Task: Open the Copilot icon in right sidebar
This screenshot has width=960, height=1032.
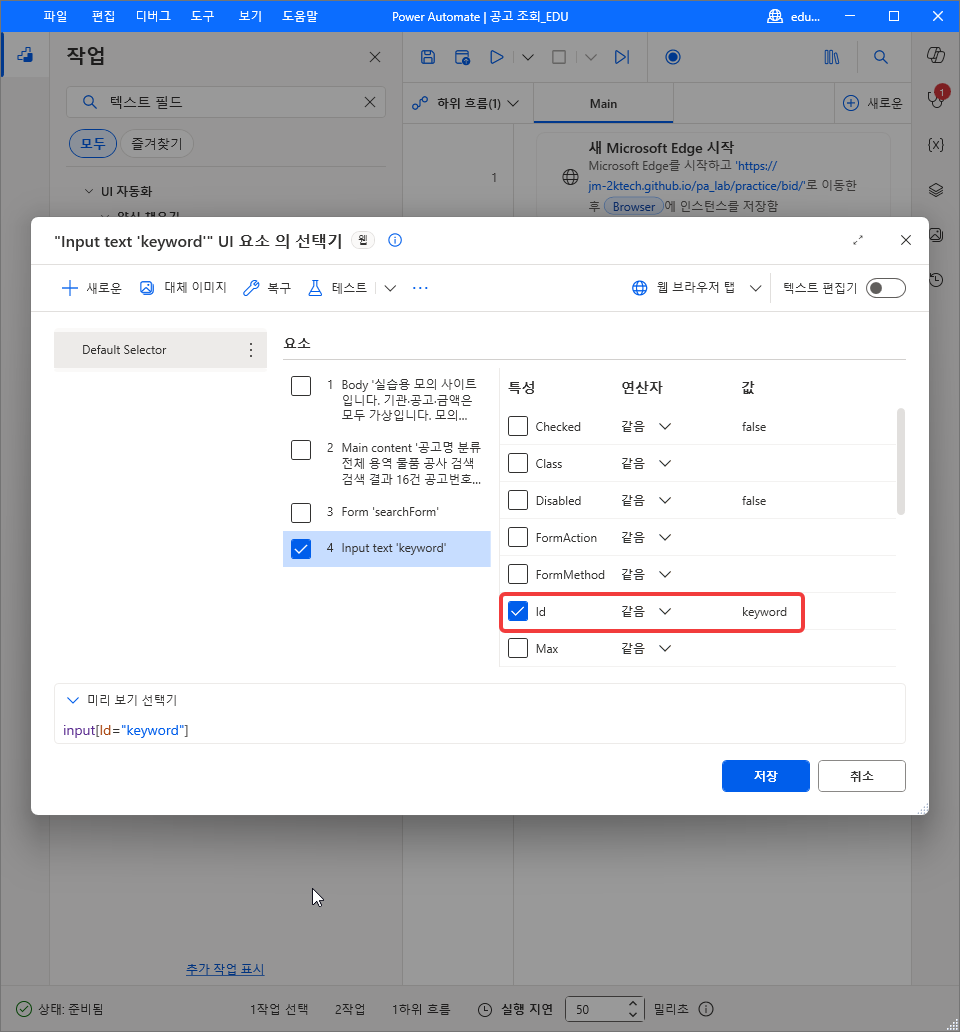Action: click(x=936, y=55)
